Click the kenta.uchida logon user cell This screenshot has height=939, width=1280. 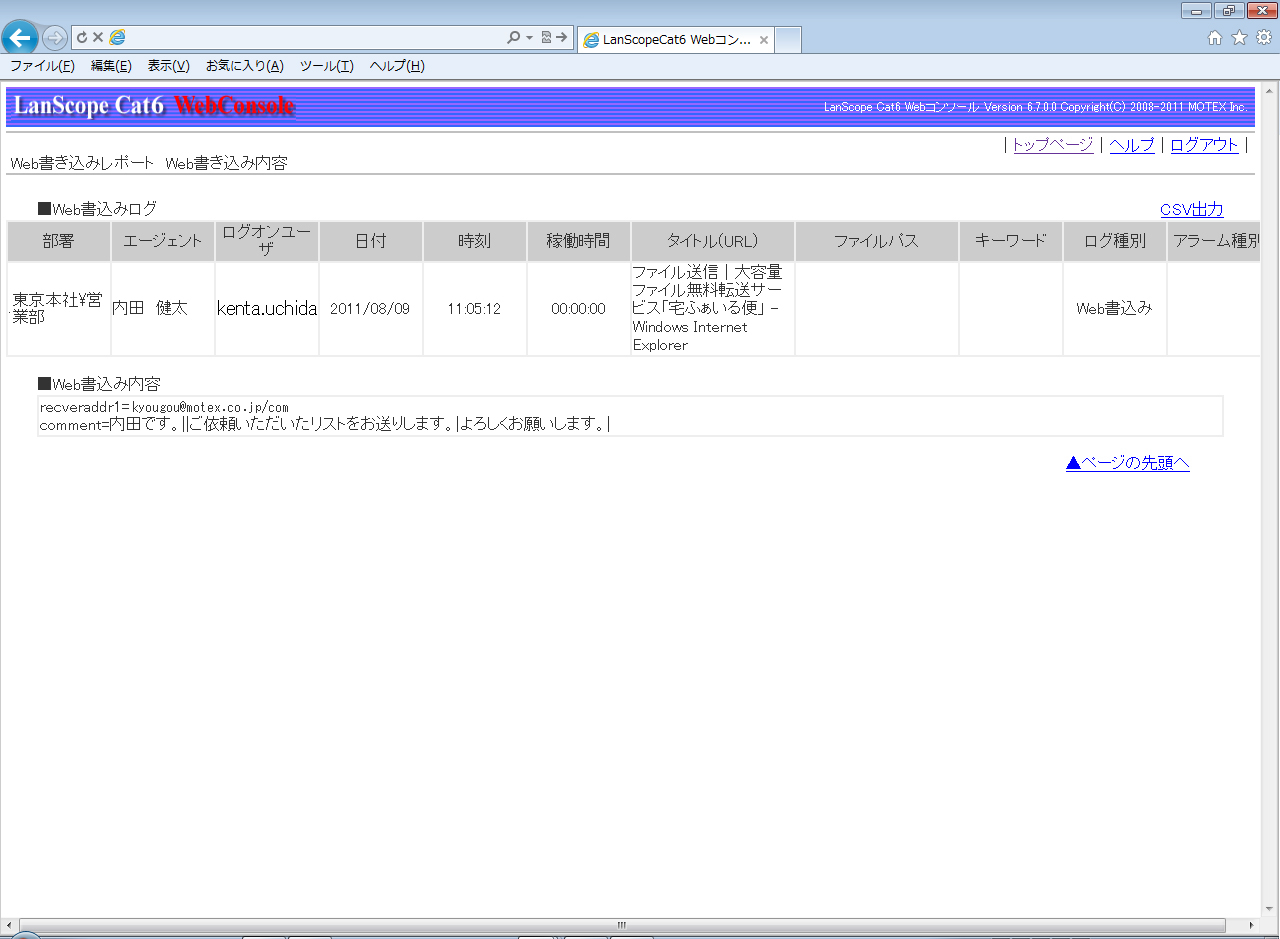(267, 309)
